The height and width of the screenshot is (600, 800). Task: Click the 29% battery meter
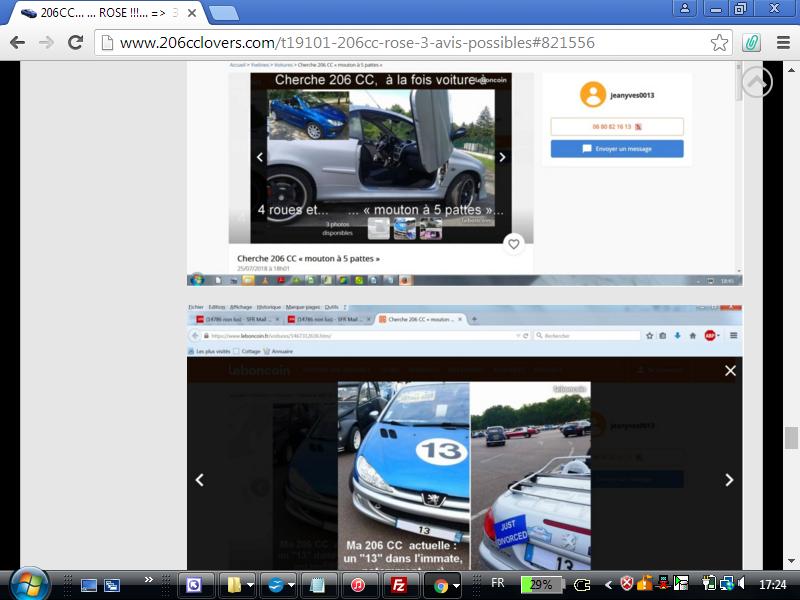541,585
